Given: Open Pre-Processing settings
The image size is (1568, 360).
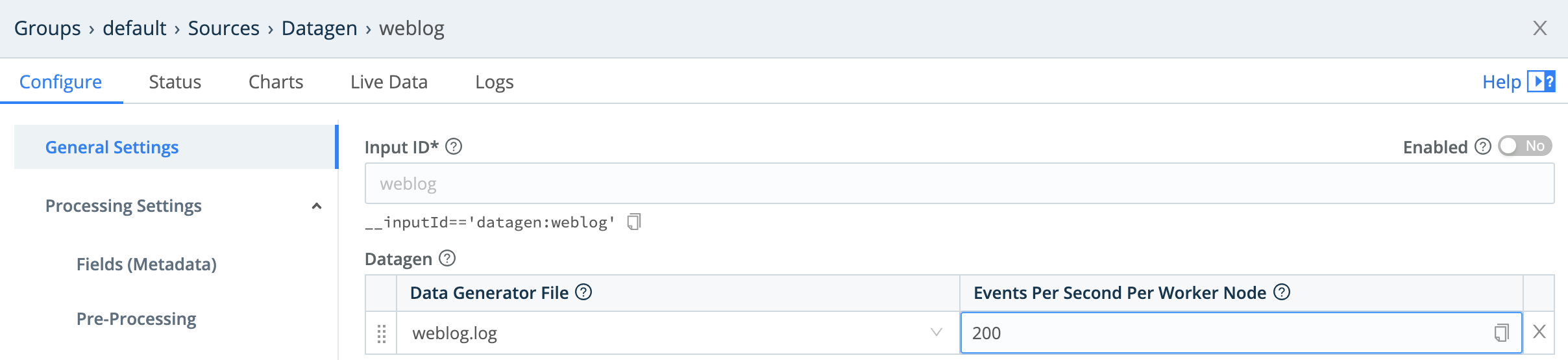Looking at the screenshot, I should coord(136,319).
